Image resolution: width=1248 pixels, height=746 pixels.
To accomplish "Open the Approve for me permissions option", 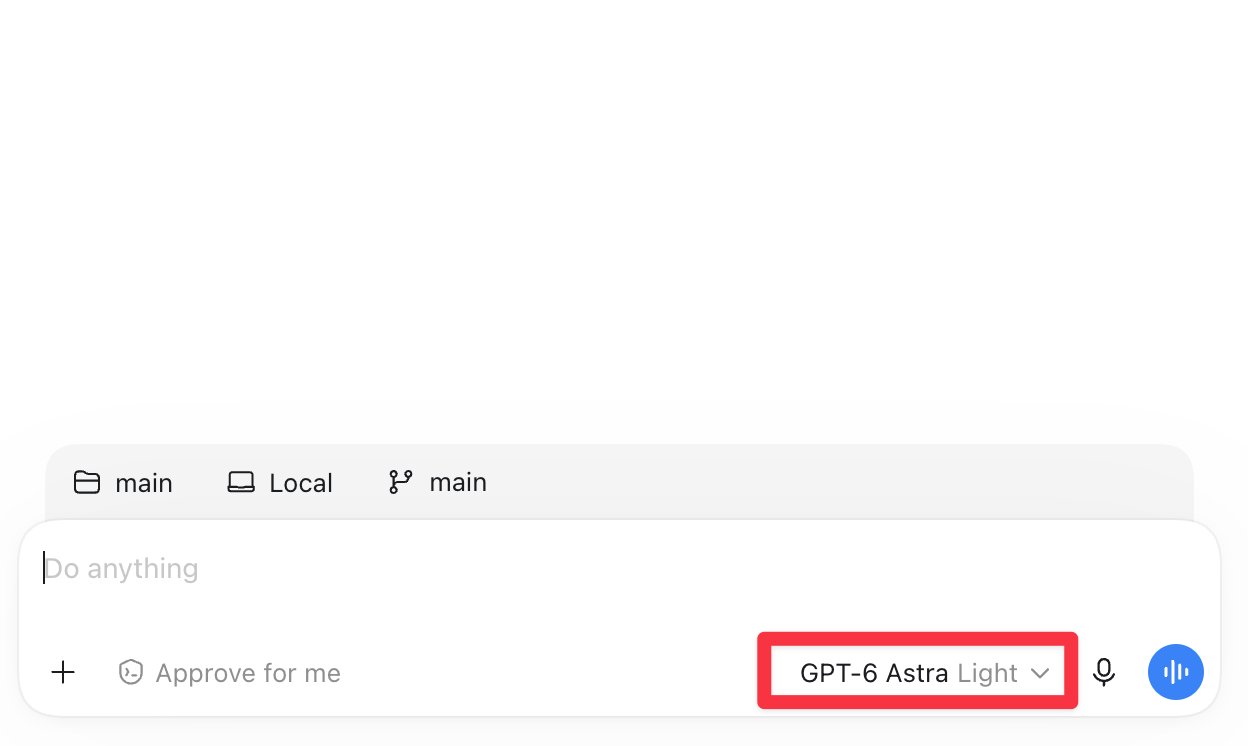I will (x=230, y=673).
